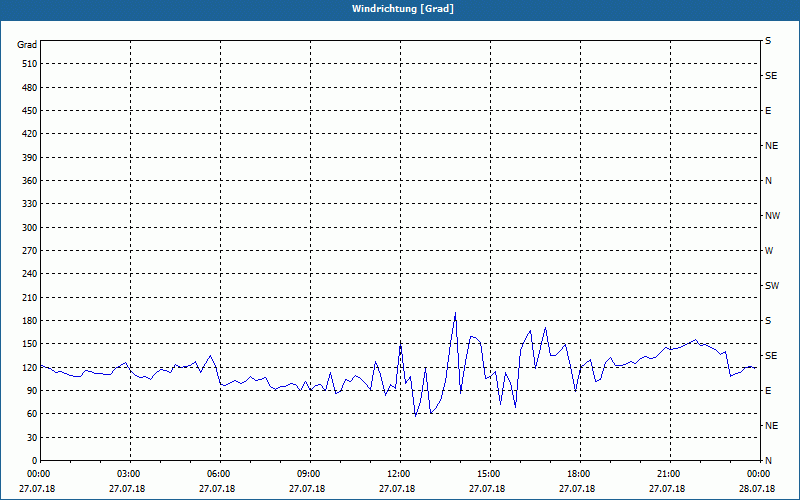Click the N compass label level with 0
The height and width of the screenshot is (500, 800).
point(768,461)
